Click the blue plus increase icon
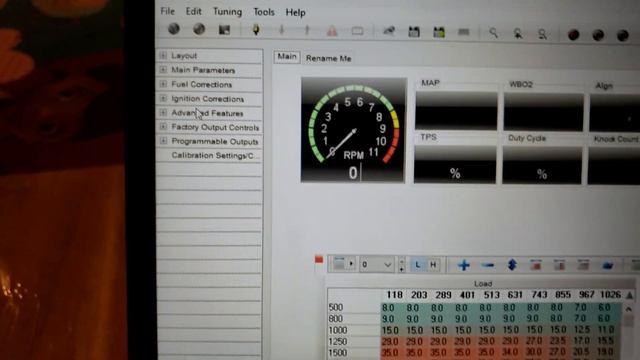The width and height of the screenshot is (640, 360). point(464,265)
